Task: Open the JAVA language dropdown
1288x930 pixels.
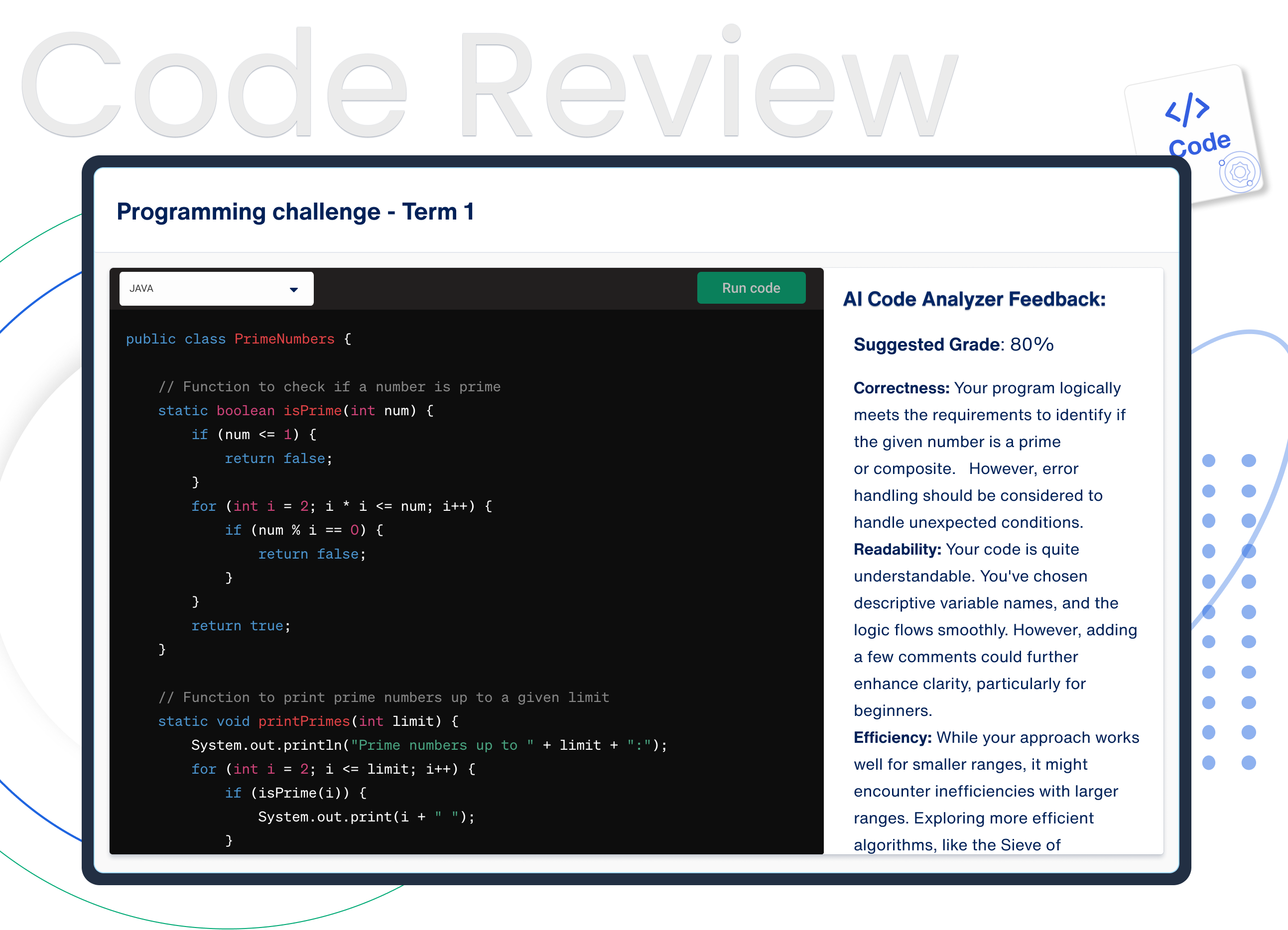Action: coord(216,288)
